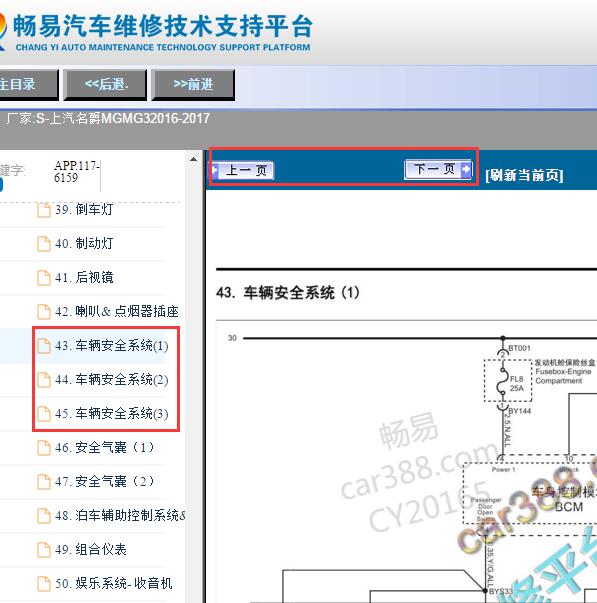This screenshot has height=603, width=597.
Task: Open the page icon beside 49. 组合仪表
Action: point(44,550)
